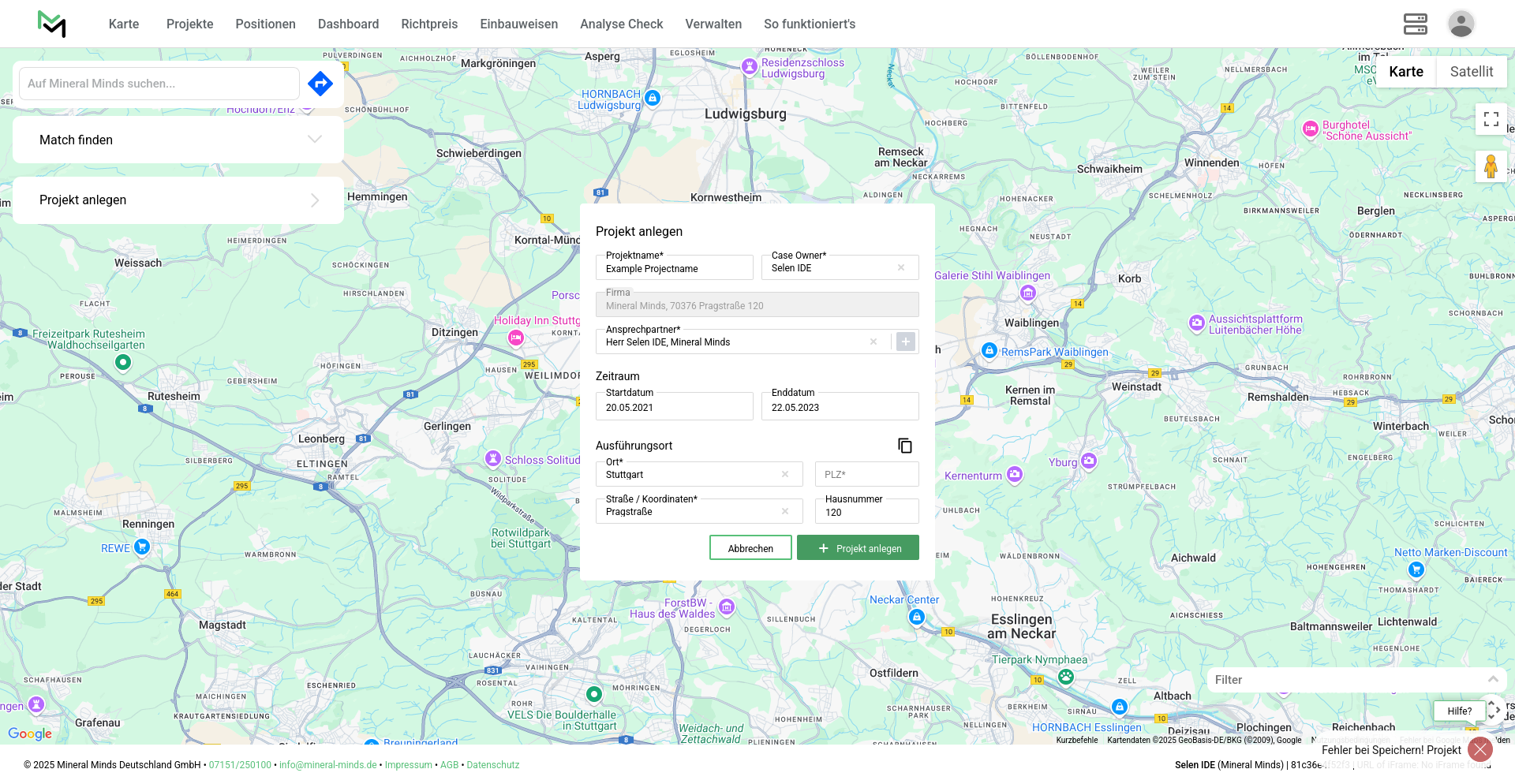Image resolution: width=1515 pixels, height=784 pixels.
Task: Open the Projekt anlegen sidebar entry
Action: [178, 200]
